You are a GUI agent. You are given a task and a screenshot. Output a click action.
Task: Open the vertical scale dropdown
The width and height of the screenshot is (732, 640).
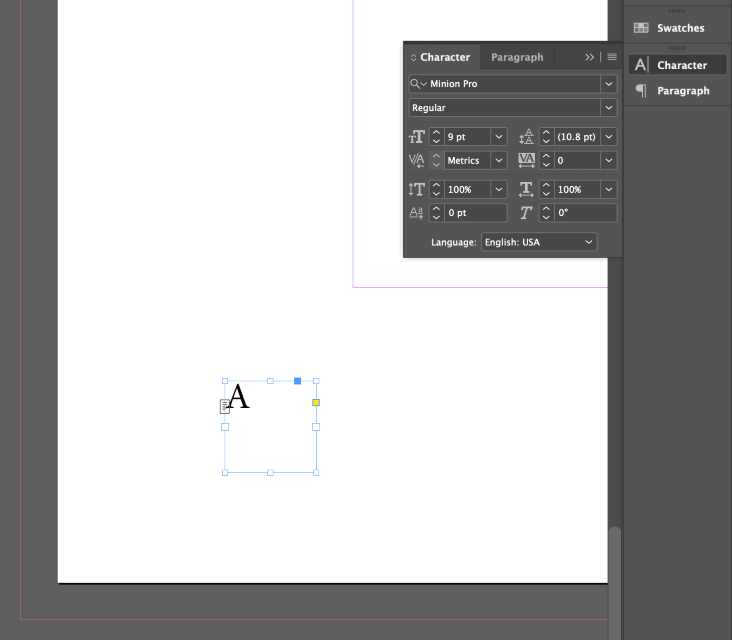click(x=499, y=190)
